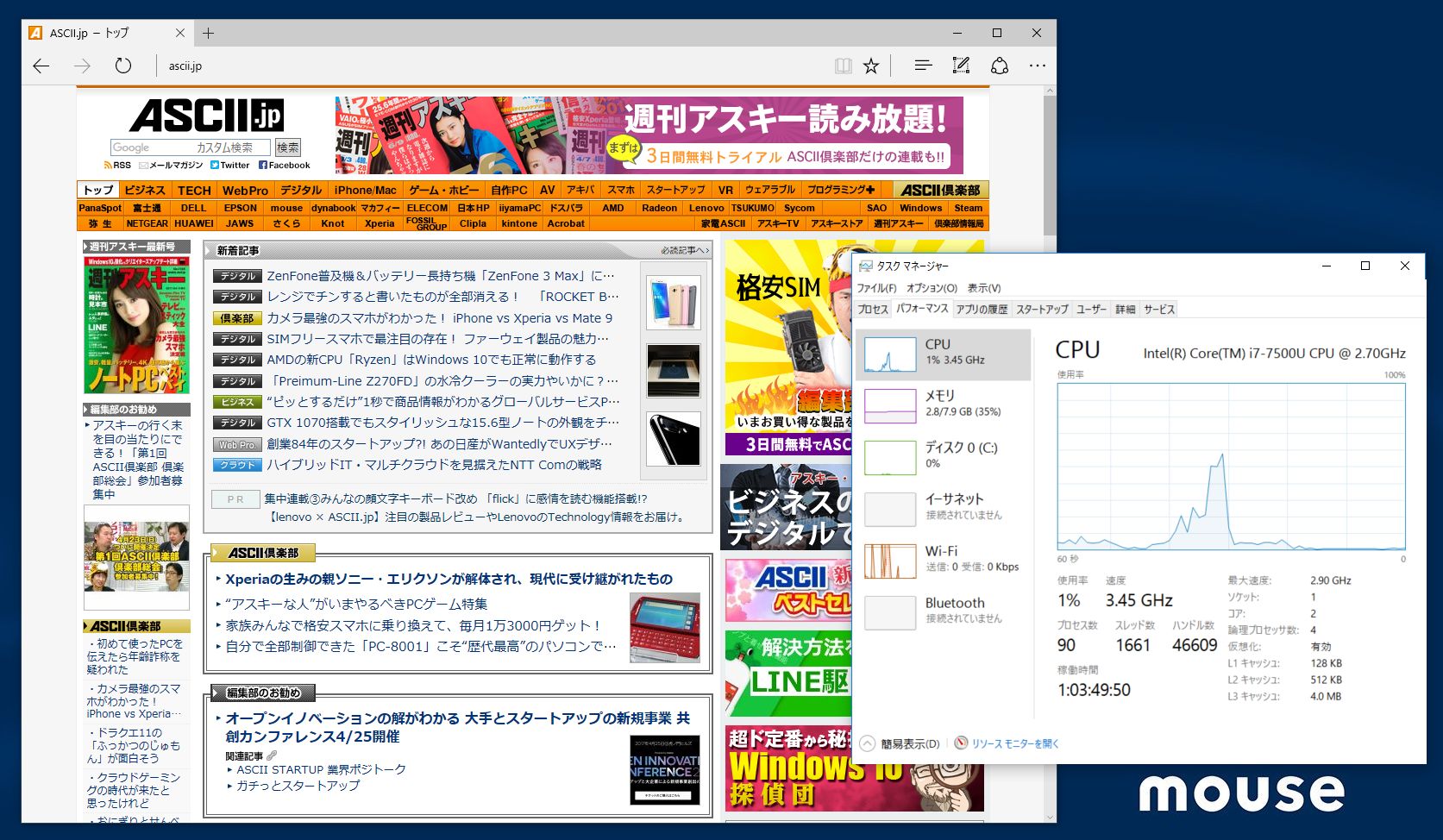Viewport: 1443px width, 840px height.
Task: Open リソース モニターを開く link
Action: pyautogui.click(x=1007, y=743)
